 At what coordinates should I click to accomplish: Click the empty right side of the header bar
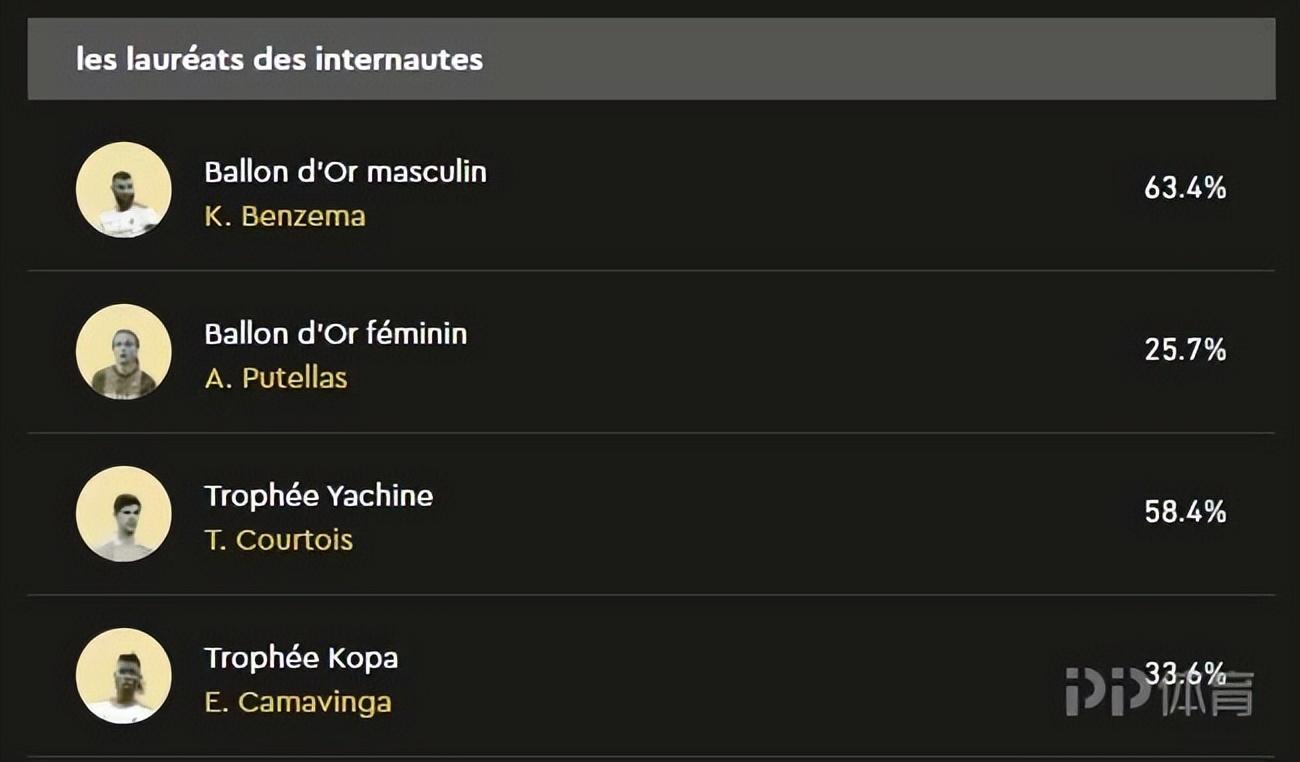900,59
